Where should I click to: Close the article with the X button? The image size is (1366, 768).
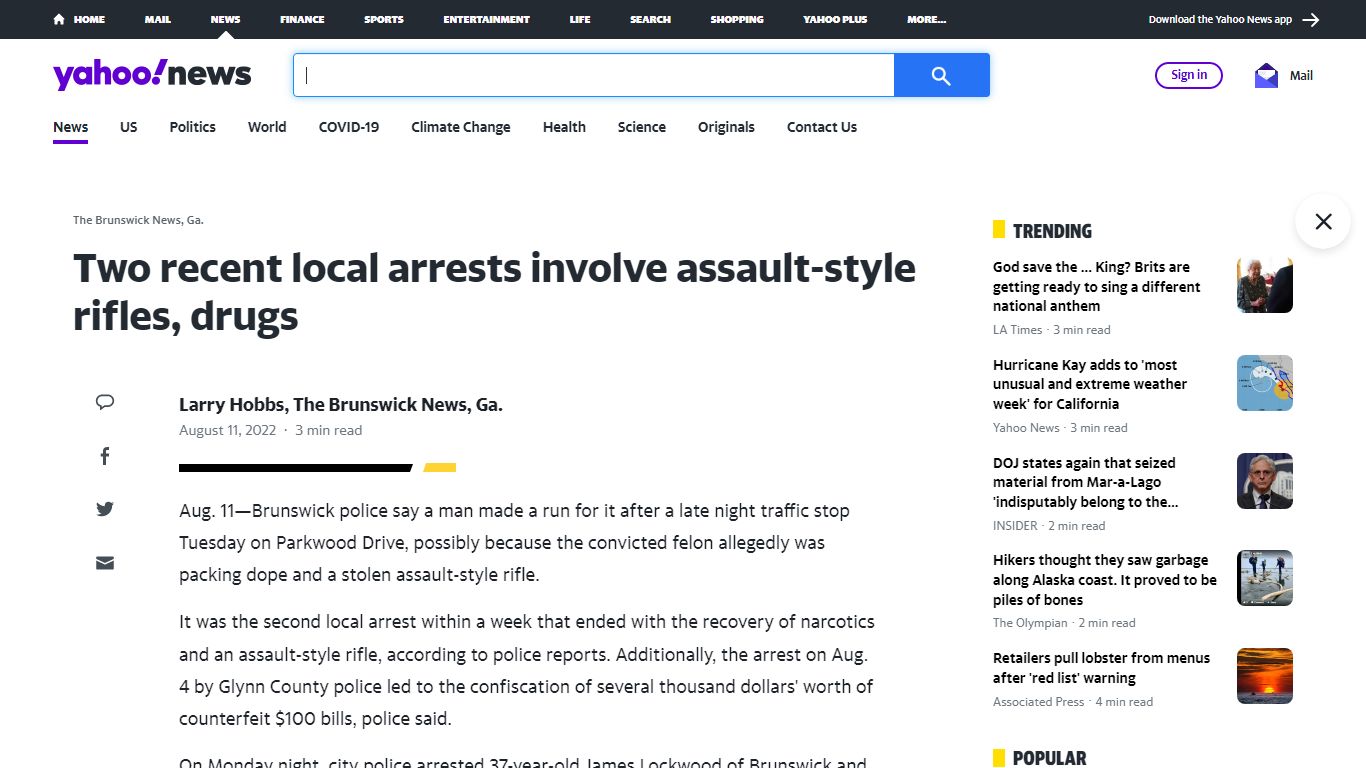tap(1323, 221)
